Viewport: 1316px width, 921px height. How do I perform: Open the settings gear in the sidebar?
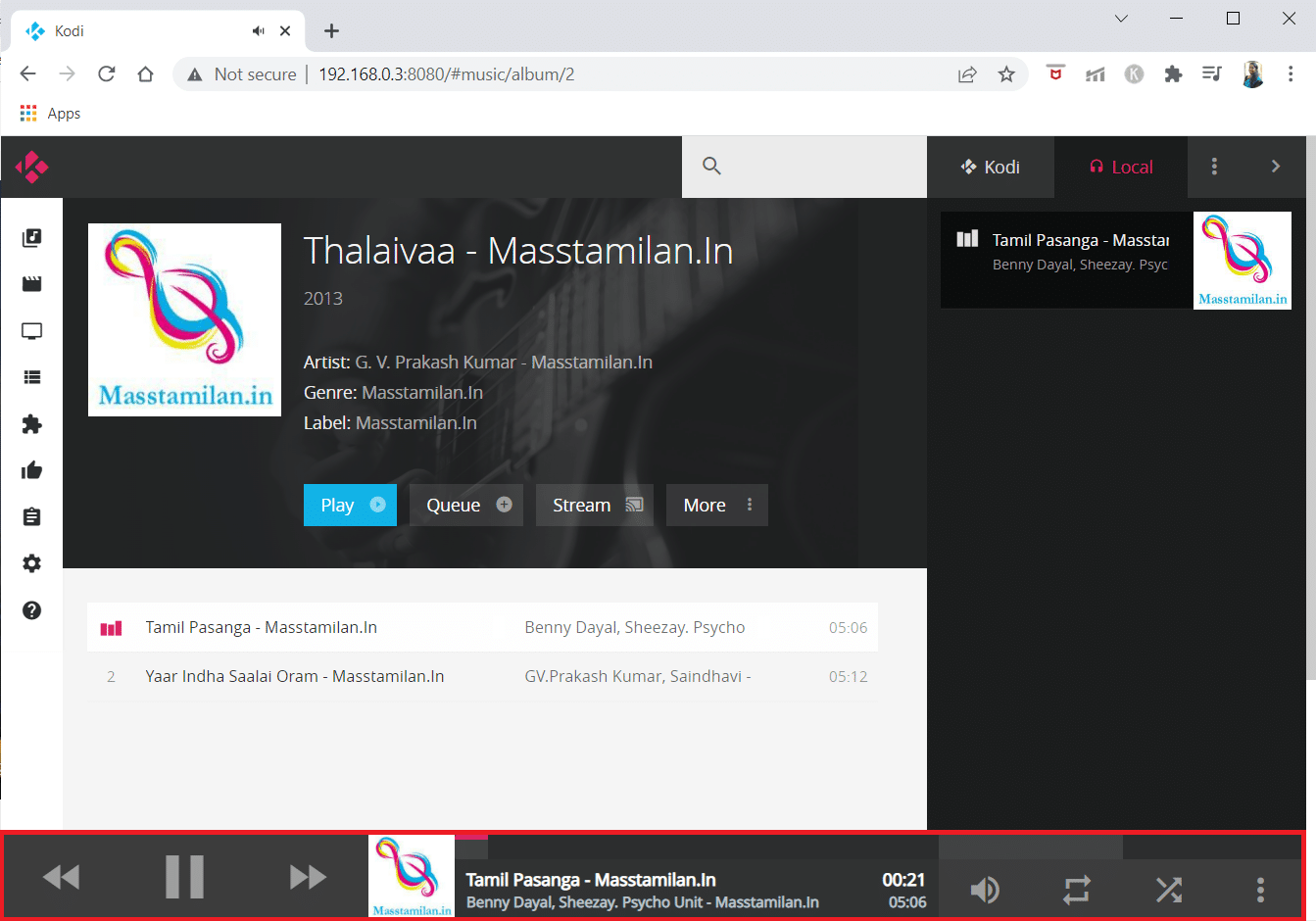(31, 563)
